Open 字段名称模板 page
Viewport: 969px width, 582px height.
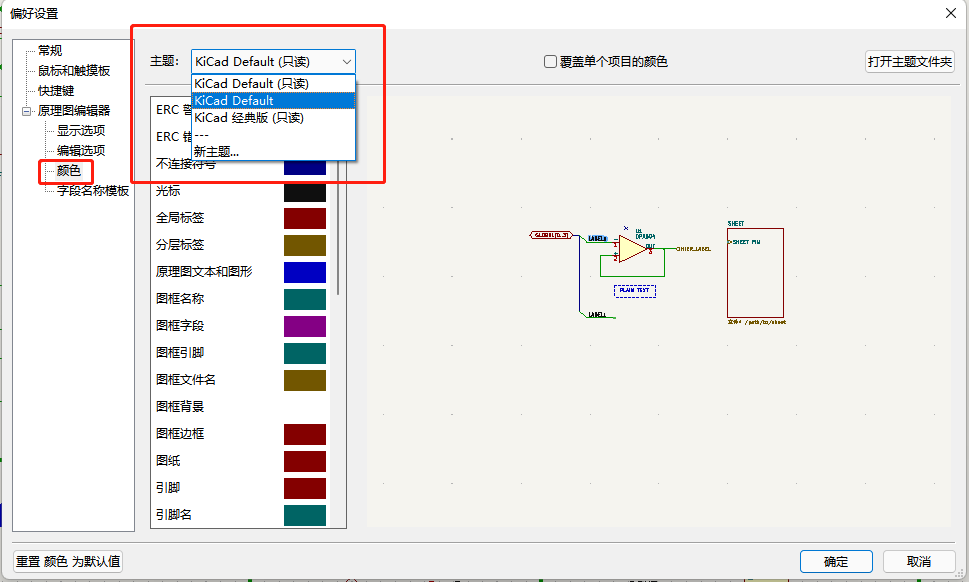tap(93, 191)
